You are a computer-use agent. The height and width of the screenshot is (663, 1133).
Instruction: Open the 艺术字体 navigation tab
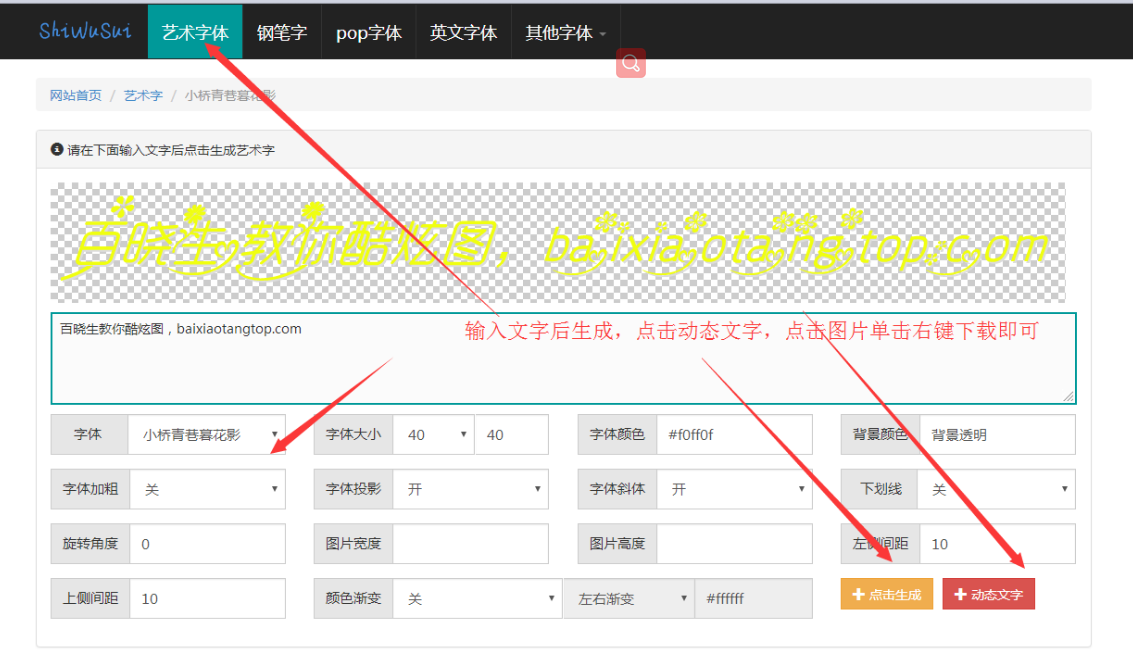(195, 32)
